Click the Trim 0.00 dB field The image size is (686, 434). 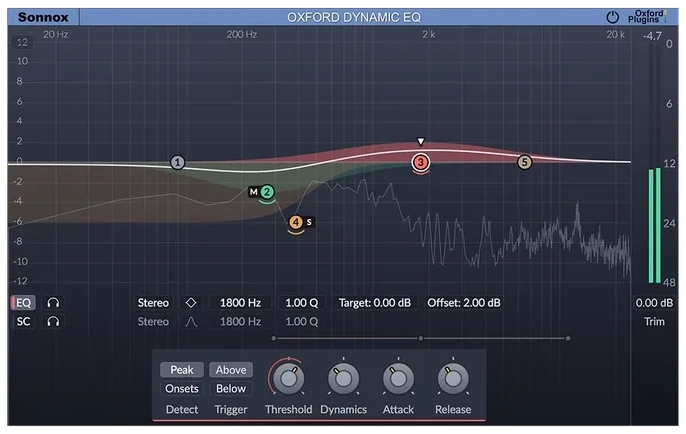coord(654,303)
